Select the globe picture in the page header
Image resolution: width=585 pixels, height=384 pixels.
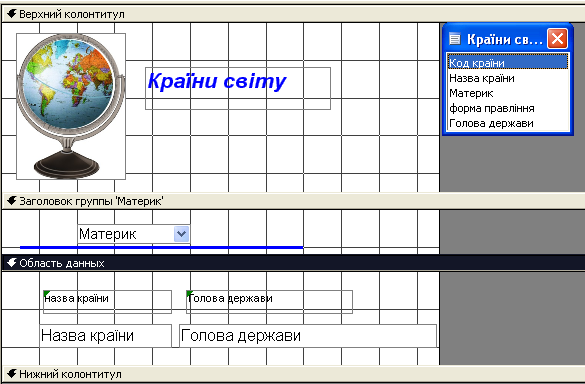click(x=71, y=106)
